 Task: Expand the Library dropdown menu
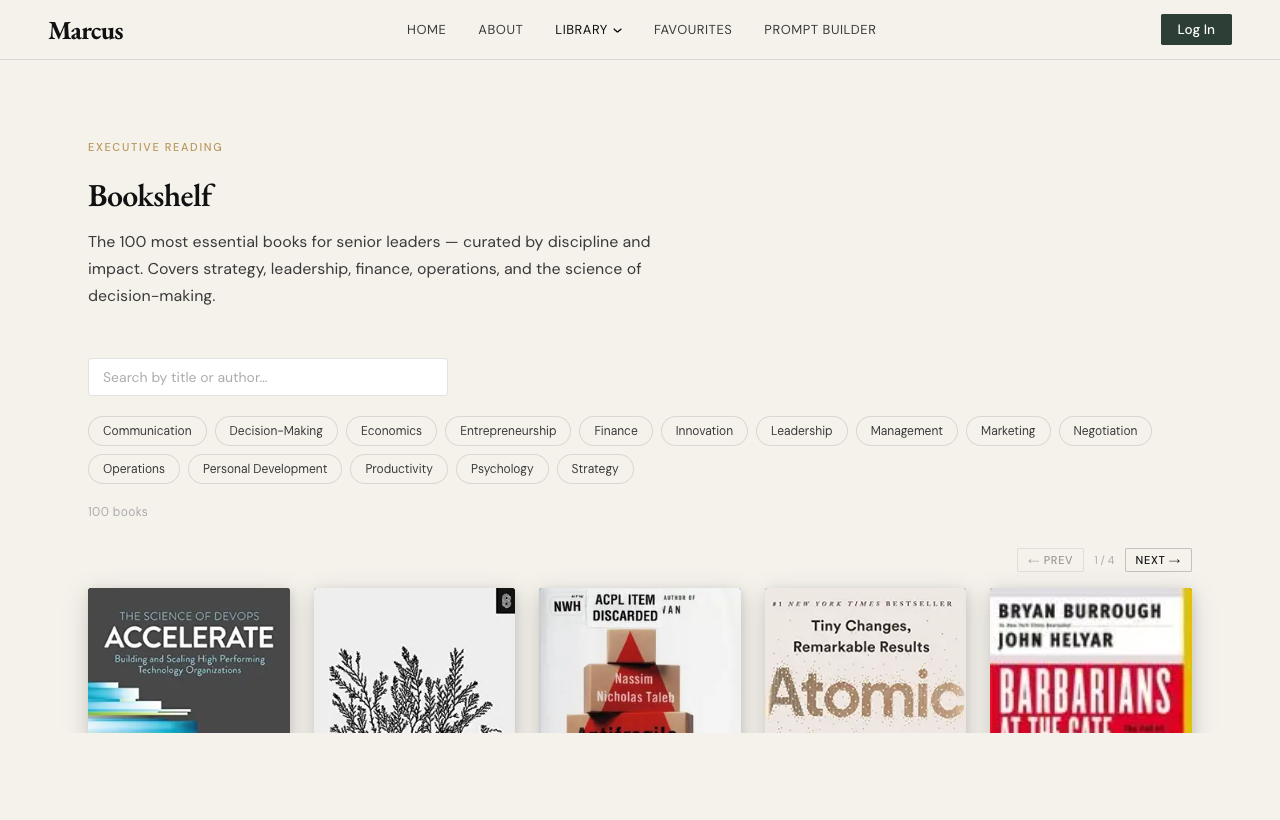(x=588, y=30)
